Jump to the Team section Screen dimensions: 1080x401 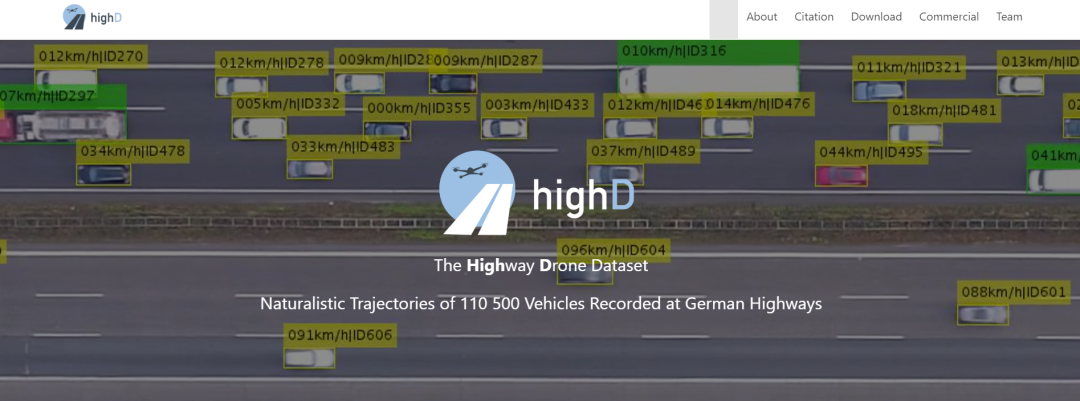1009,17
